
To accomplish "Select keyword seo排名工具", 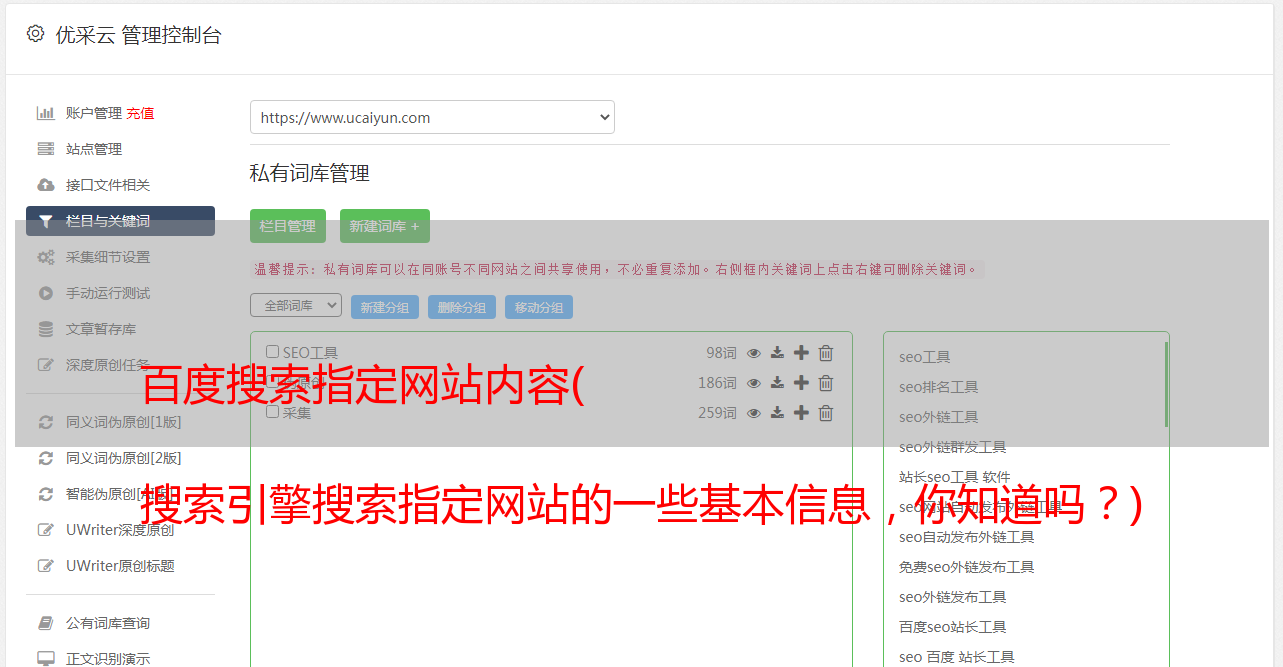I will 939,387.
